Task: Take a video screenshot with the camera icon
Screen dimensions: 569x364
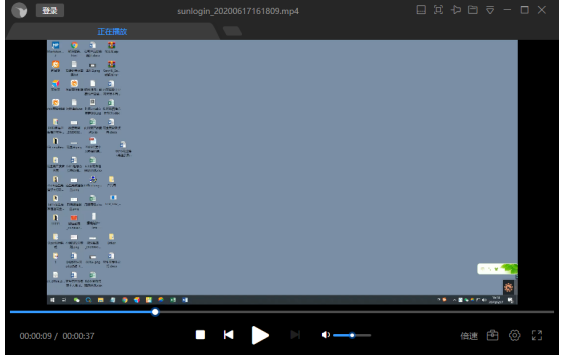Action: [492, 335]
